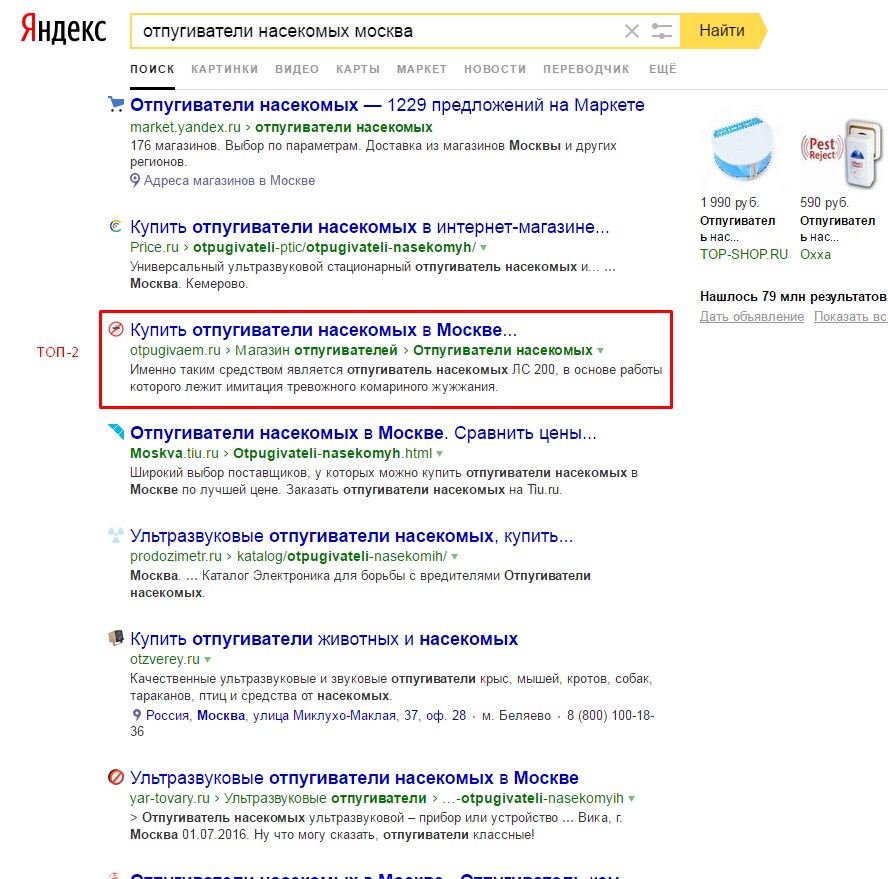
Task: Select the Поиск tab
Action: [152, 69]
